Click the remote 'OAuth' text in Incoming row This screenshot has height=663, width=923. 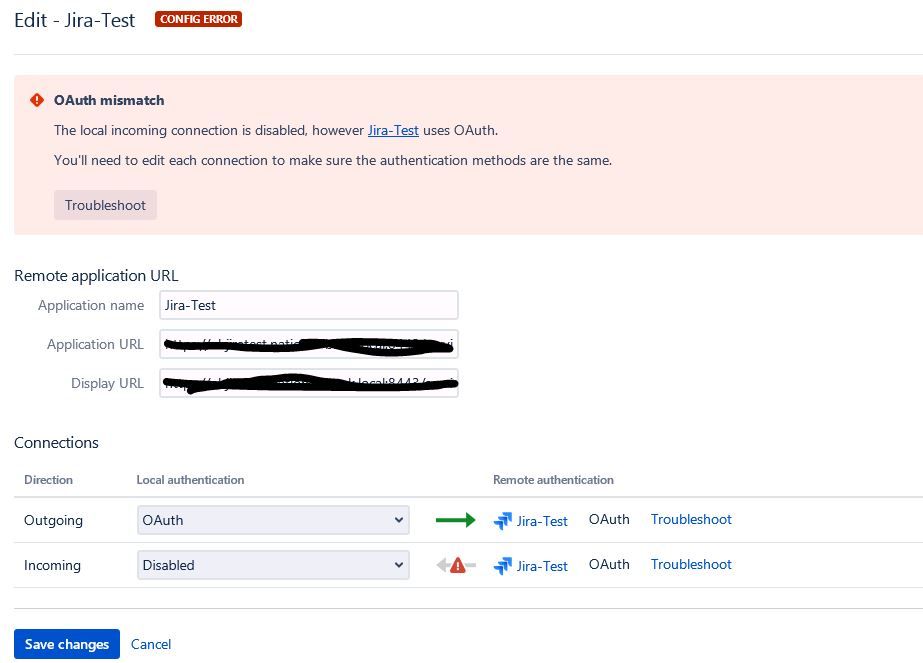(x=609, y=564)
